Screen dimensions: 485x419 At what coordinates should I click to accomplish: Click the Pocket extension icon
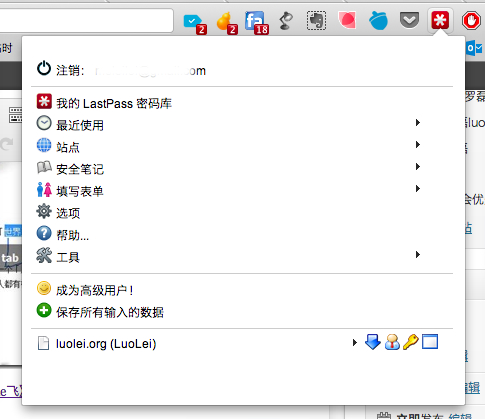click(409, 20)
